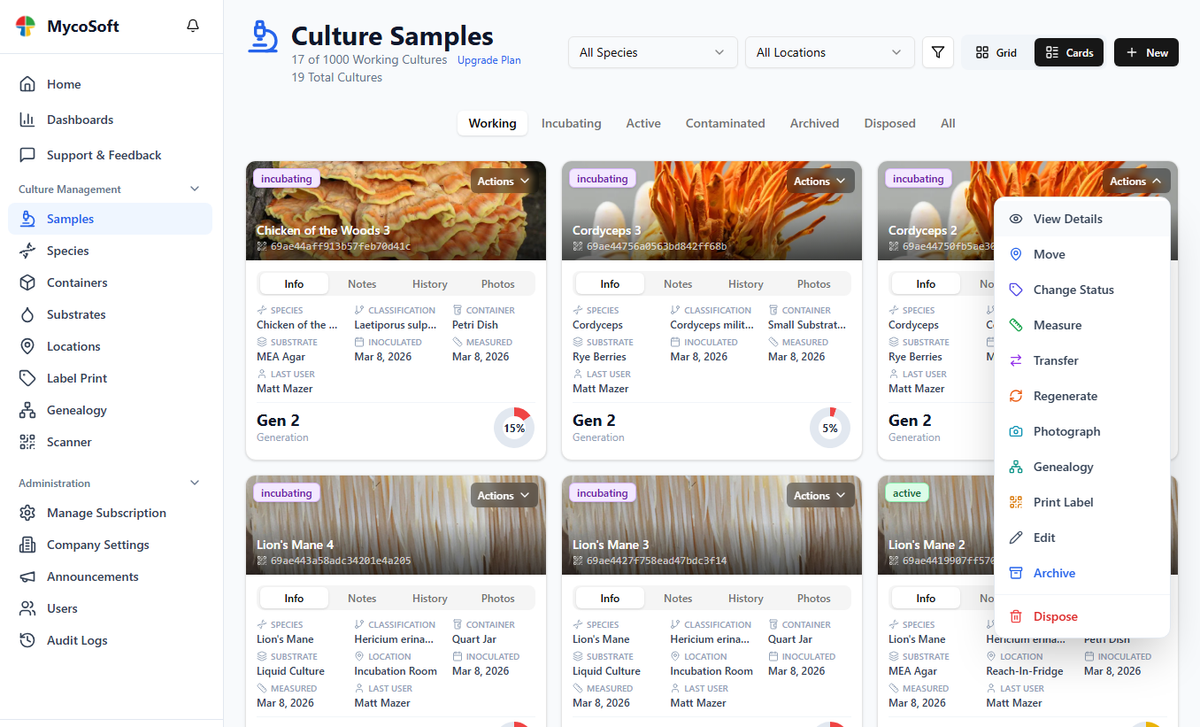The image size is (1200, 727).
Task: Choose Photograph from the actions menu
Action: click(1066, 431)
